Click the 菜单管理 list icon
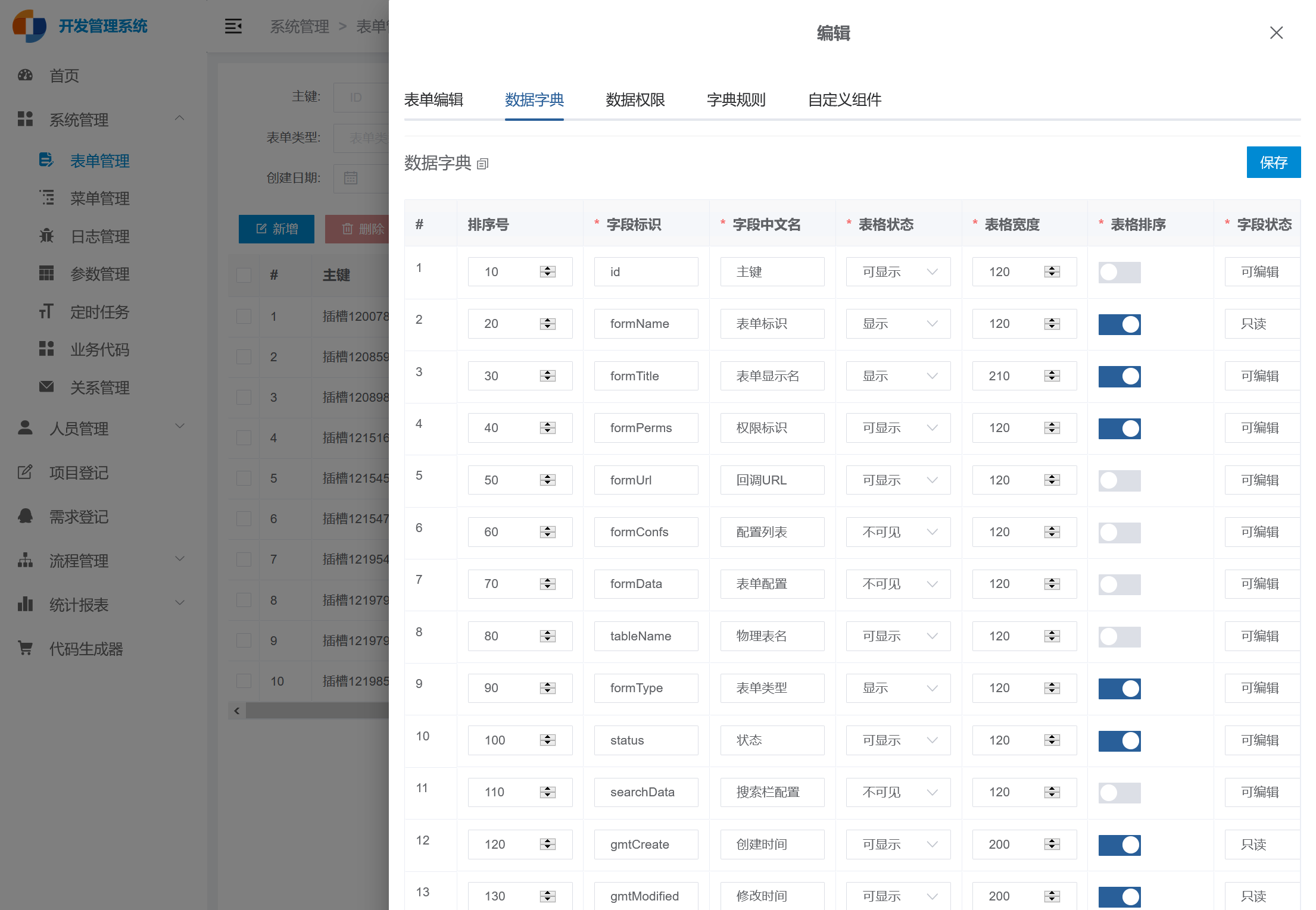The height and width of the screenshot is (910, 1316). 46,198
